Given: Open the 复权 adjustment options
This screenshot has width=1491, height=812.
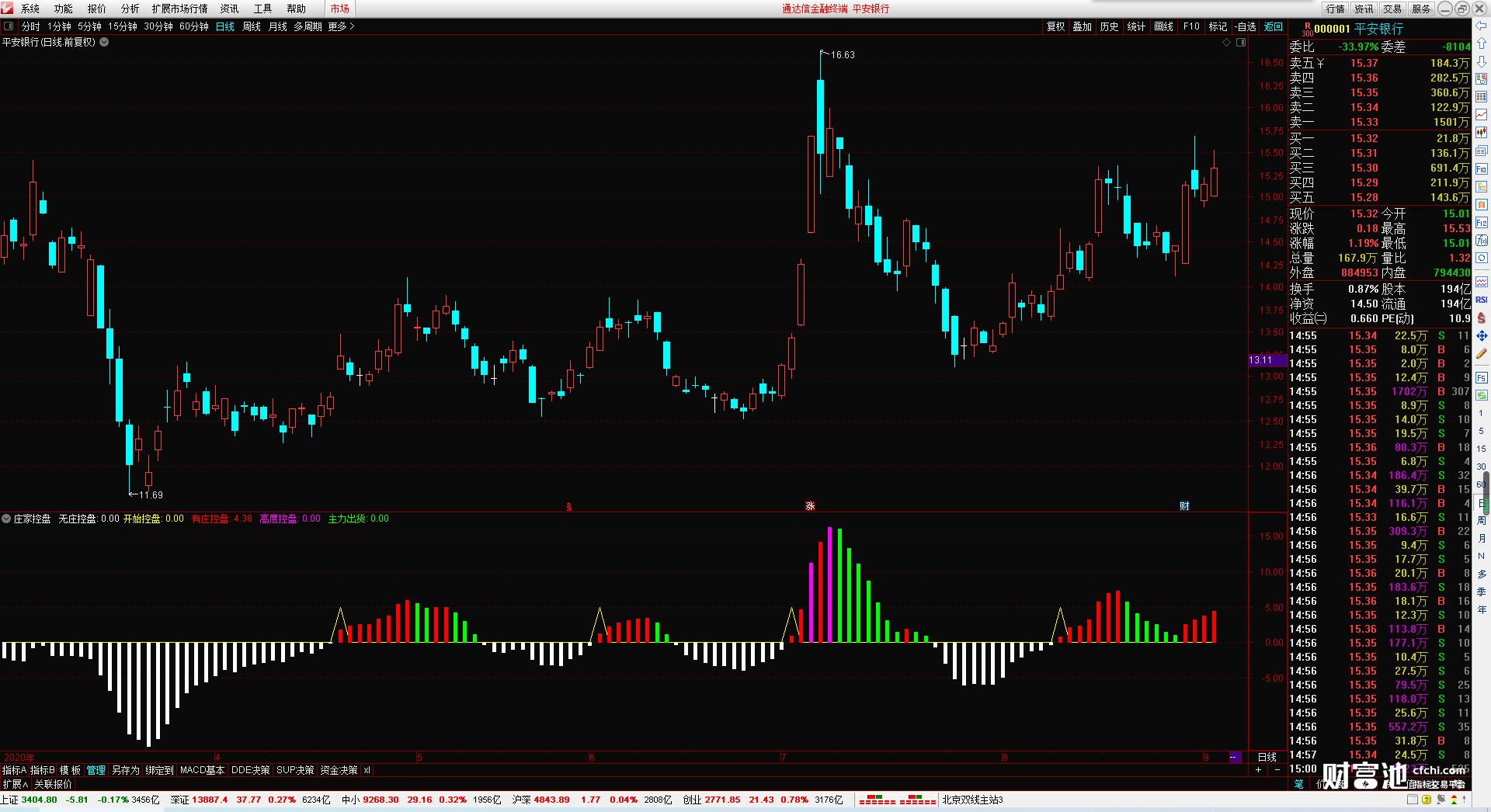Looking at the screenshot, I should [x=1056, y=26].
